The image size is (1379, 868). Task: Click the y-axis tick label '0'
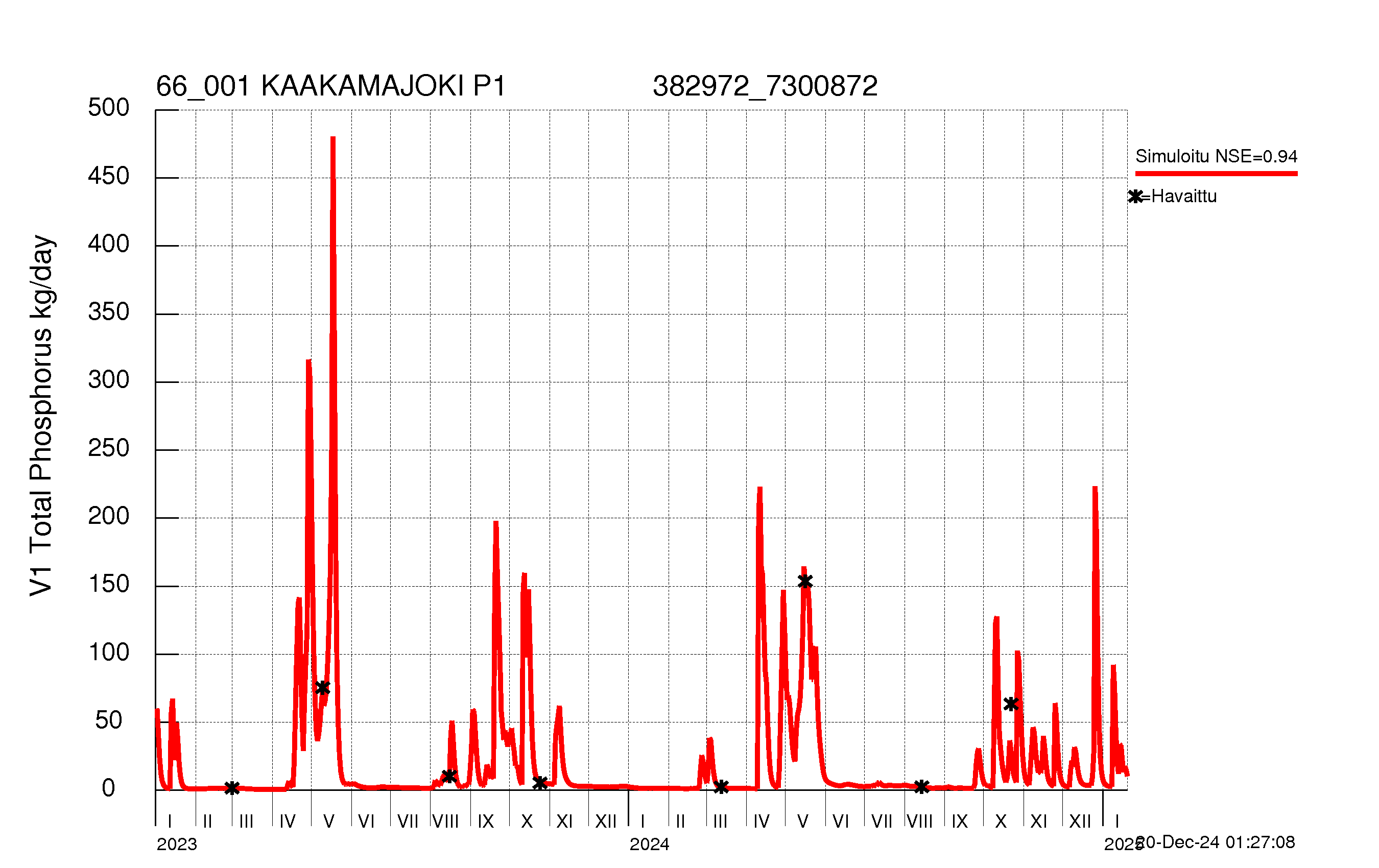tap(108, 788)
